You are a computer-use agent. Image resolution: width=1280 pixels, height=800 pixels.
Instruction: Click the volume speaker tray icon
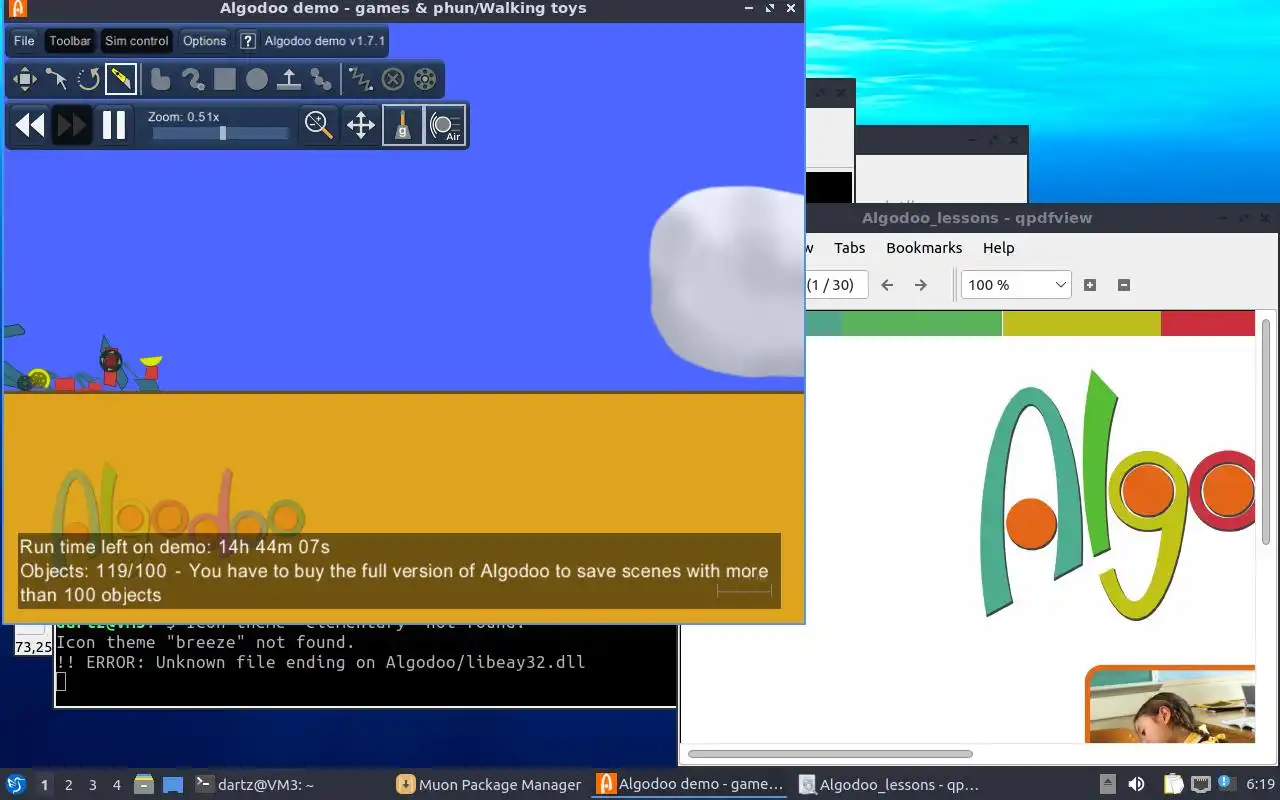tap(1136, 784)
